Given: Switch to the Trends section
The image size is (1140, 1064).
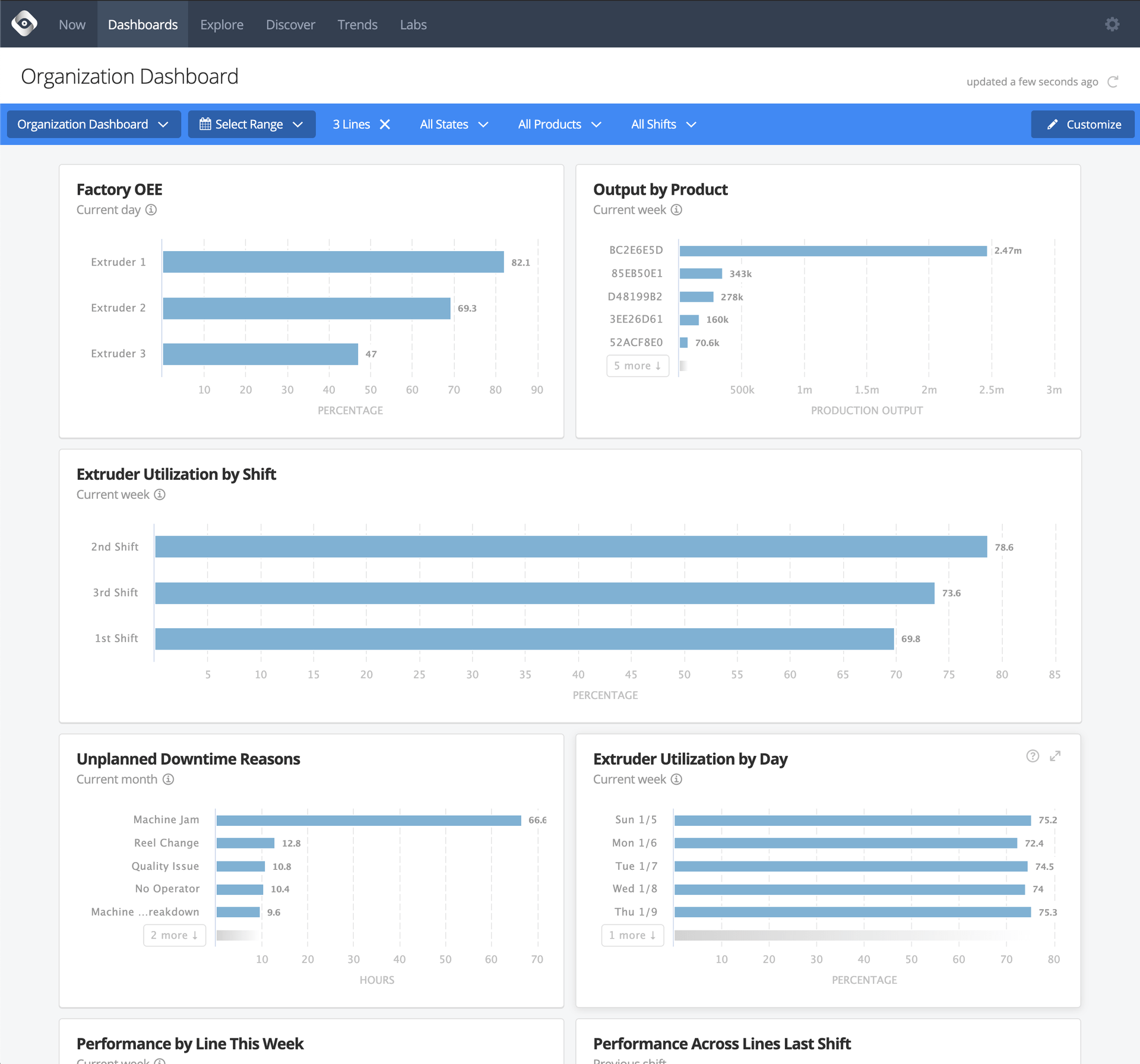Looking at the screenshot, I should 357,24.
